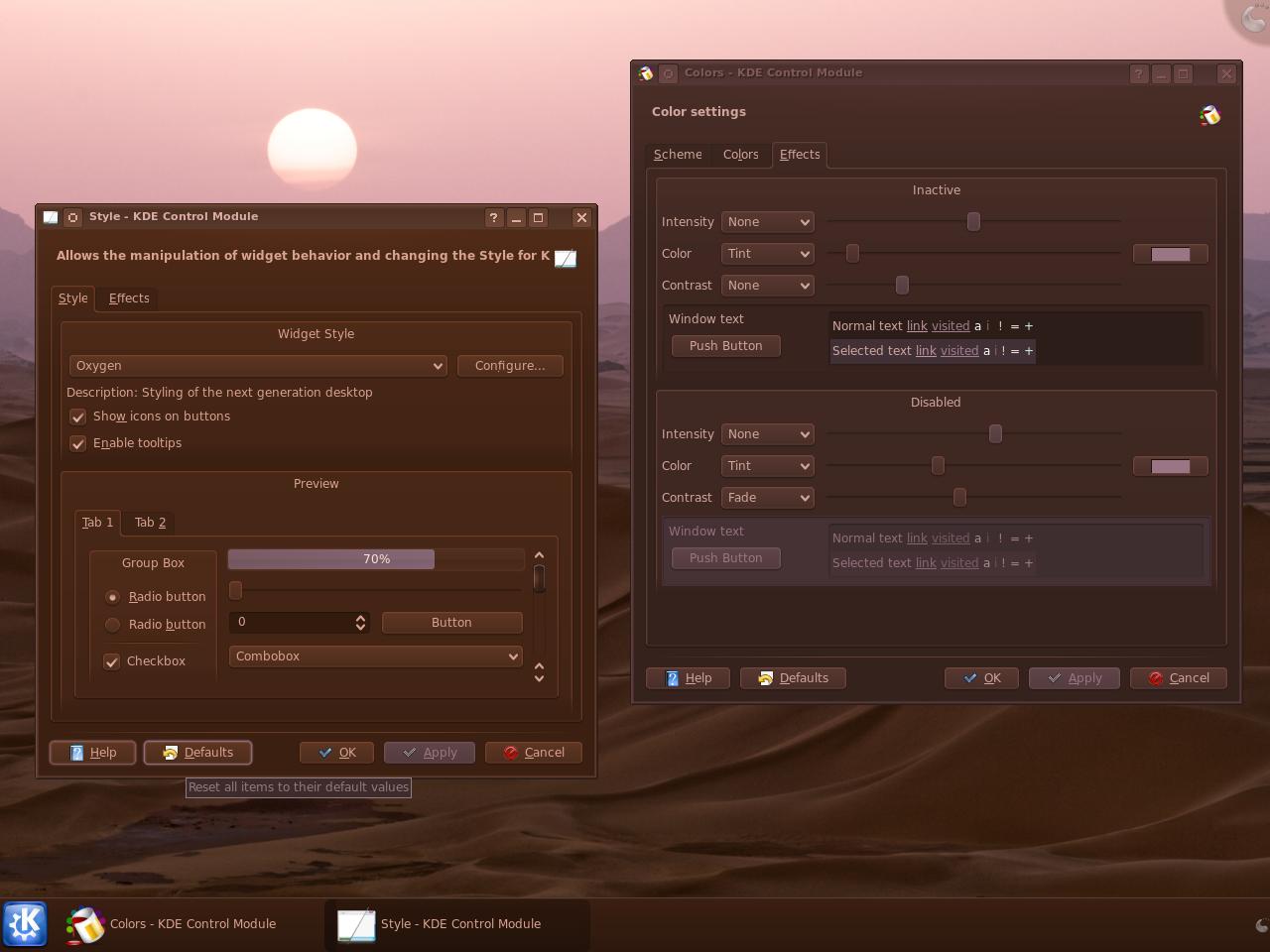1270x952 pixels.
Task: Click OK in the Colors window
Action: 981,678
